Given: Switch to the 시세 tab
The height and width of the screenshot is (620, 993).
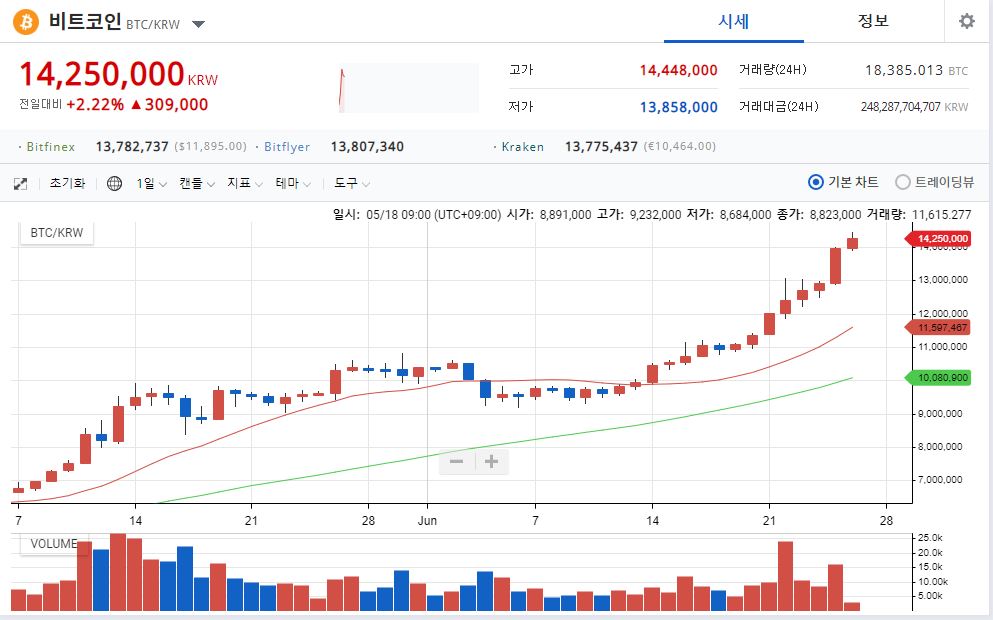Looking at the screenshot, I should 733,22.
